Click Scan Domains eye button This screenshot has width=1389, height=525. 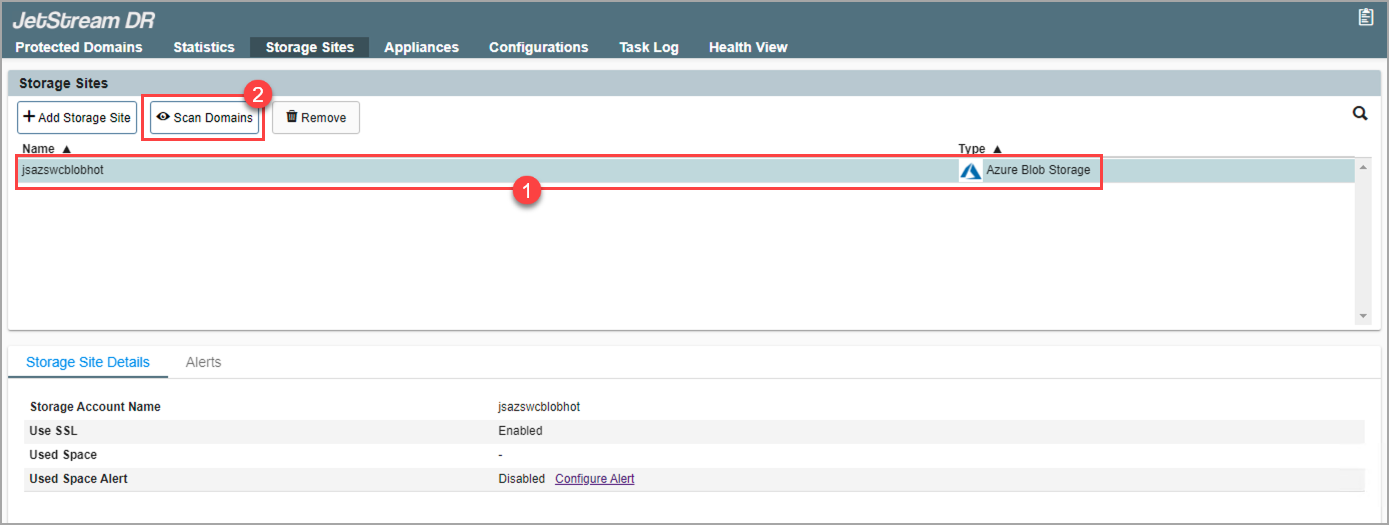[204, 118]
